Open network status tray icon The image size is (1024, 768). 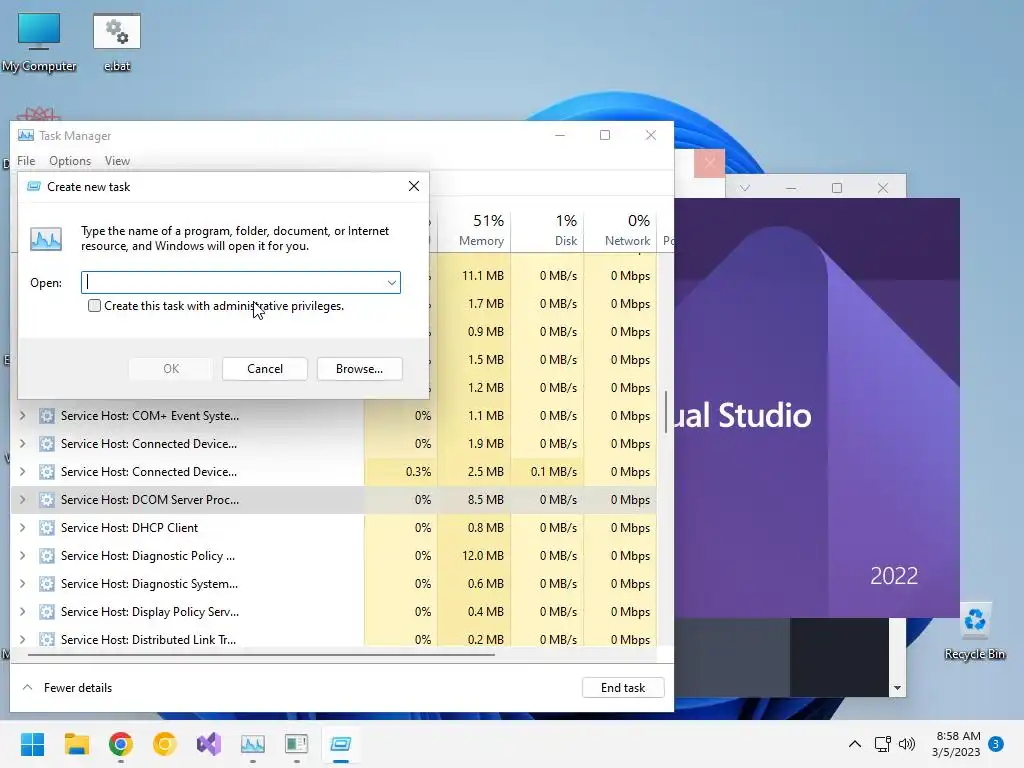[882, 744]
